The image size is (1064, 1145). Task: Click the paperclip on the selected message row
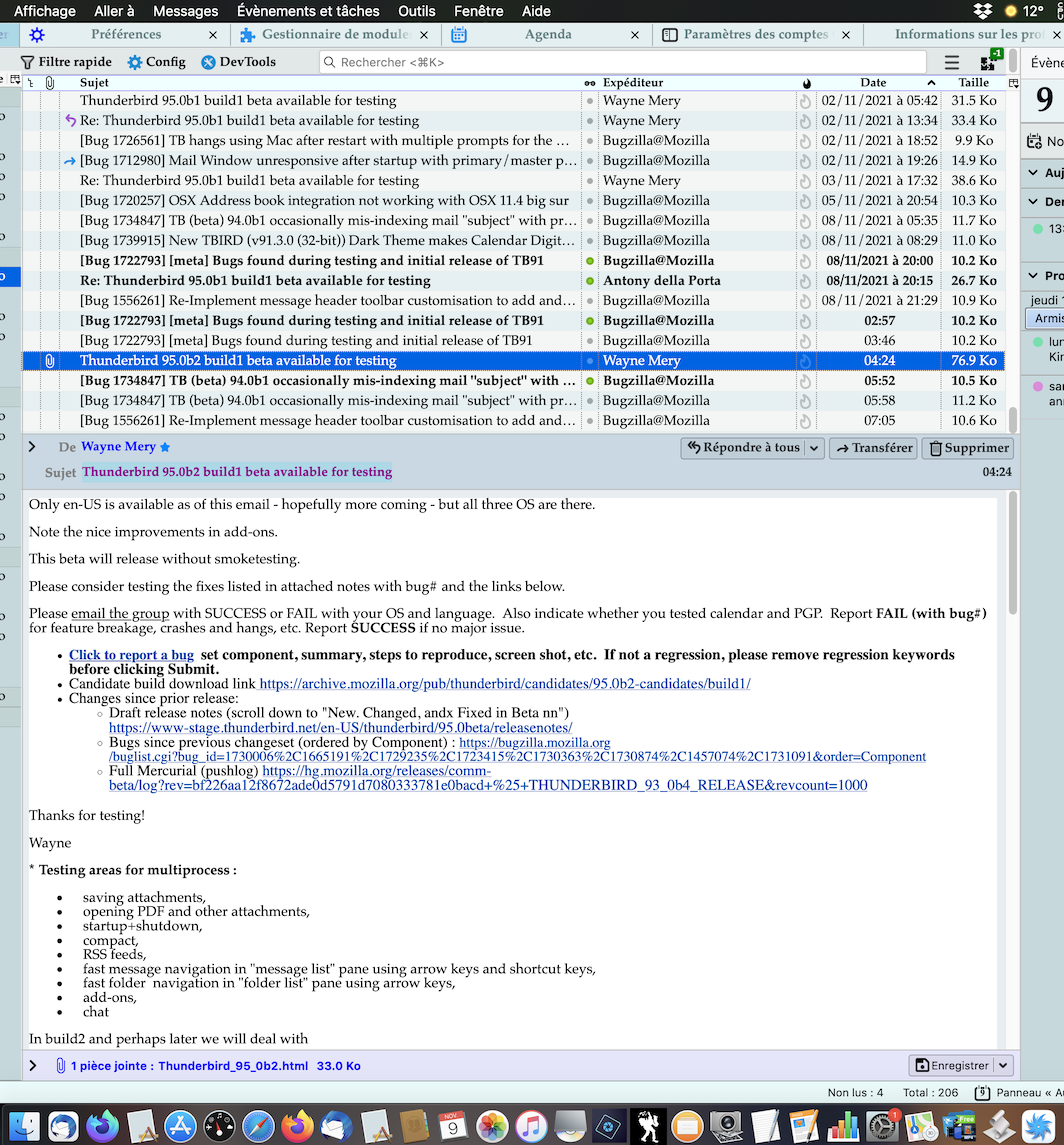point(50,361)
